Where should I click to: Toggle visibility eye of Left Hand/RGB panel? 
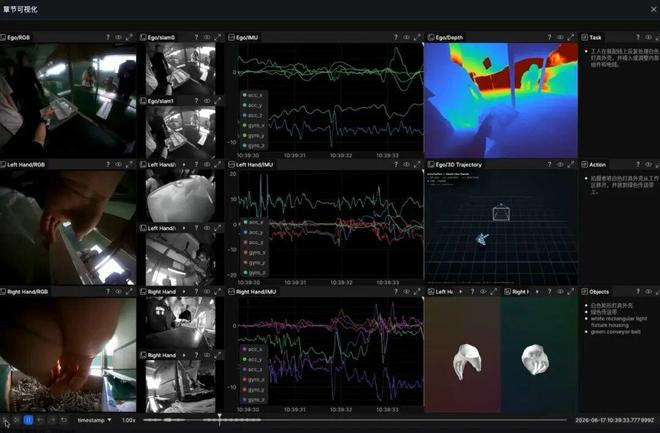119,165
